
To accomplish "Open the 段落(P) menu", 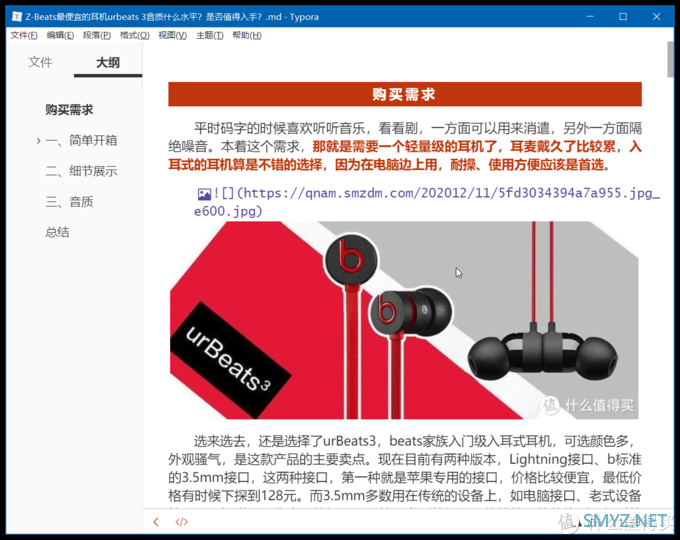I will pyautogui.click(x=97, y=35).
